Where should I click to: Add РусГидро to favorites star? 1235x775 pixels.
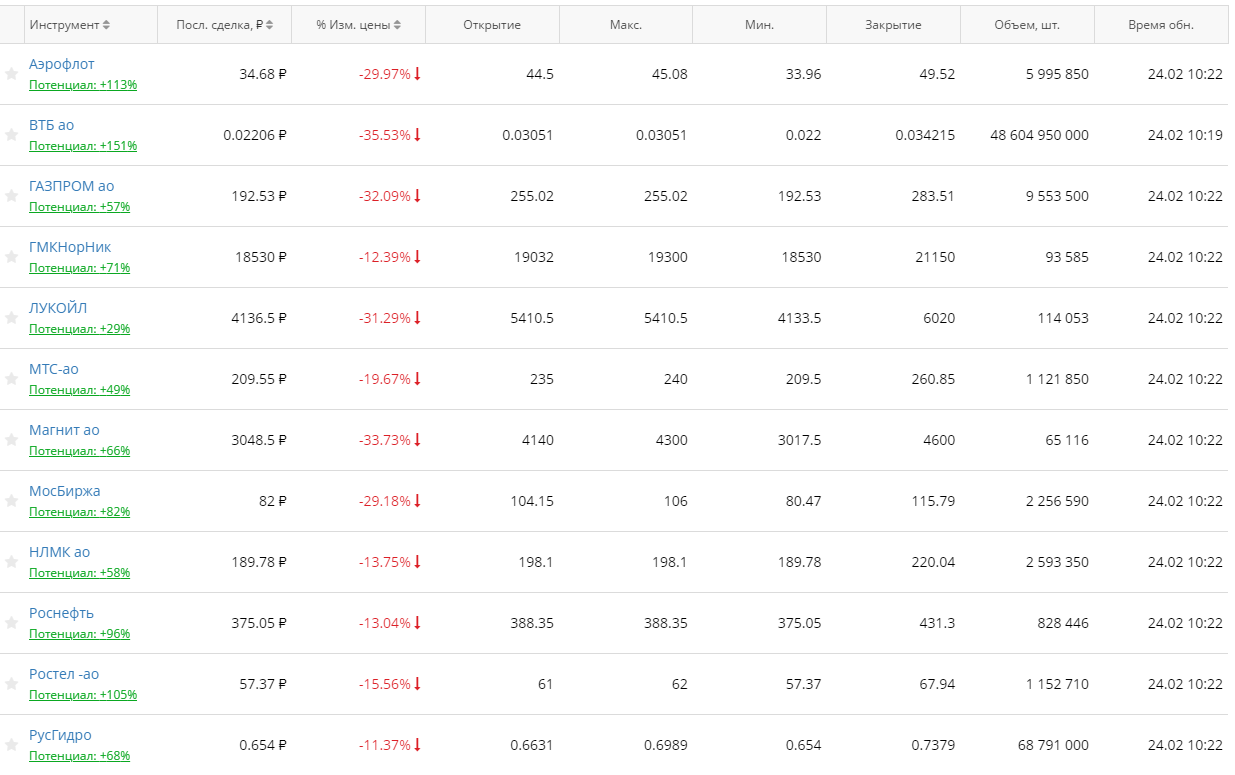coord(11,745)
